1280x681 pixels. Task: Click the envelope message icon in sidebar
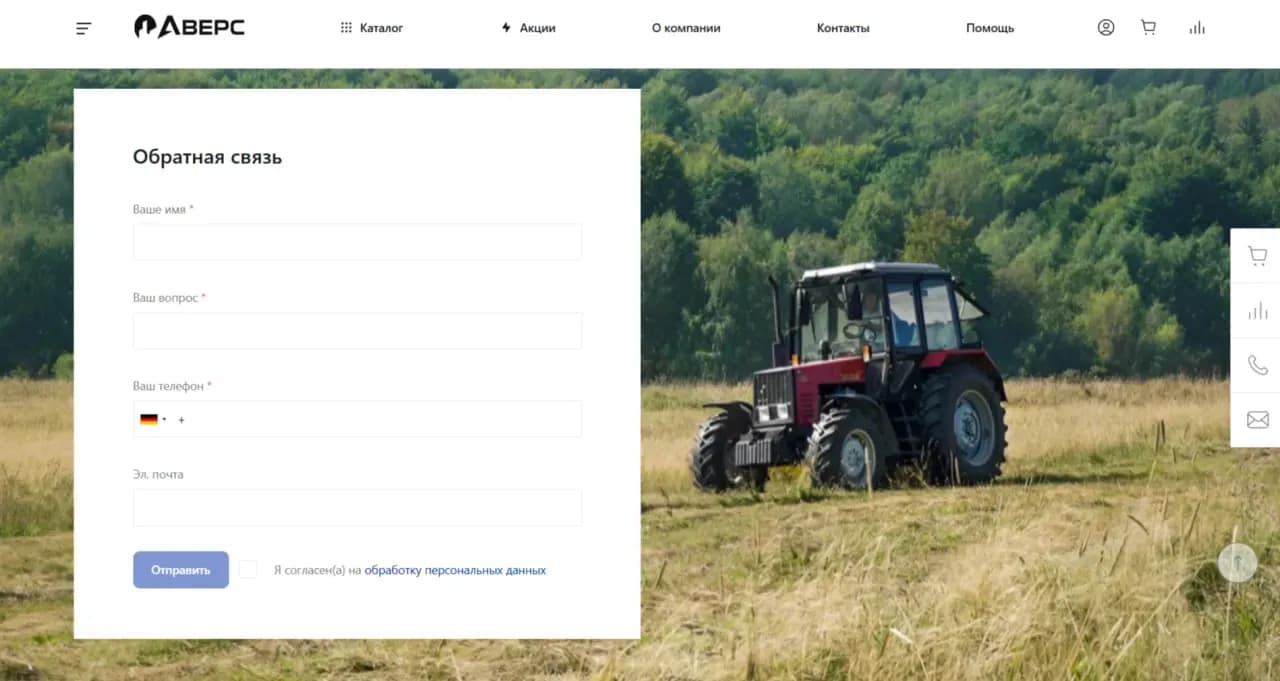(x=1257, y=420)
